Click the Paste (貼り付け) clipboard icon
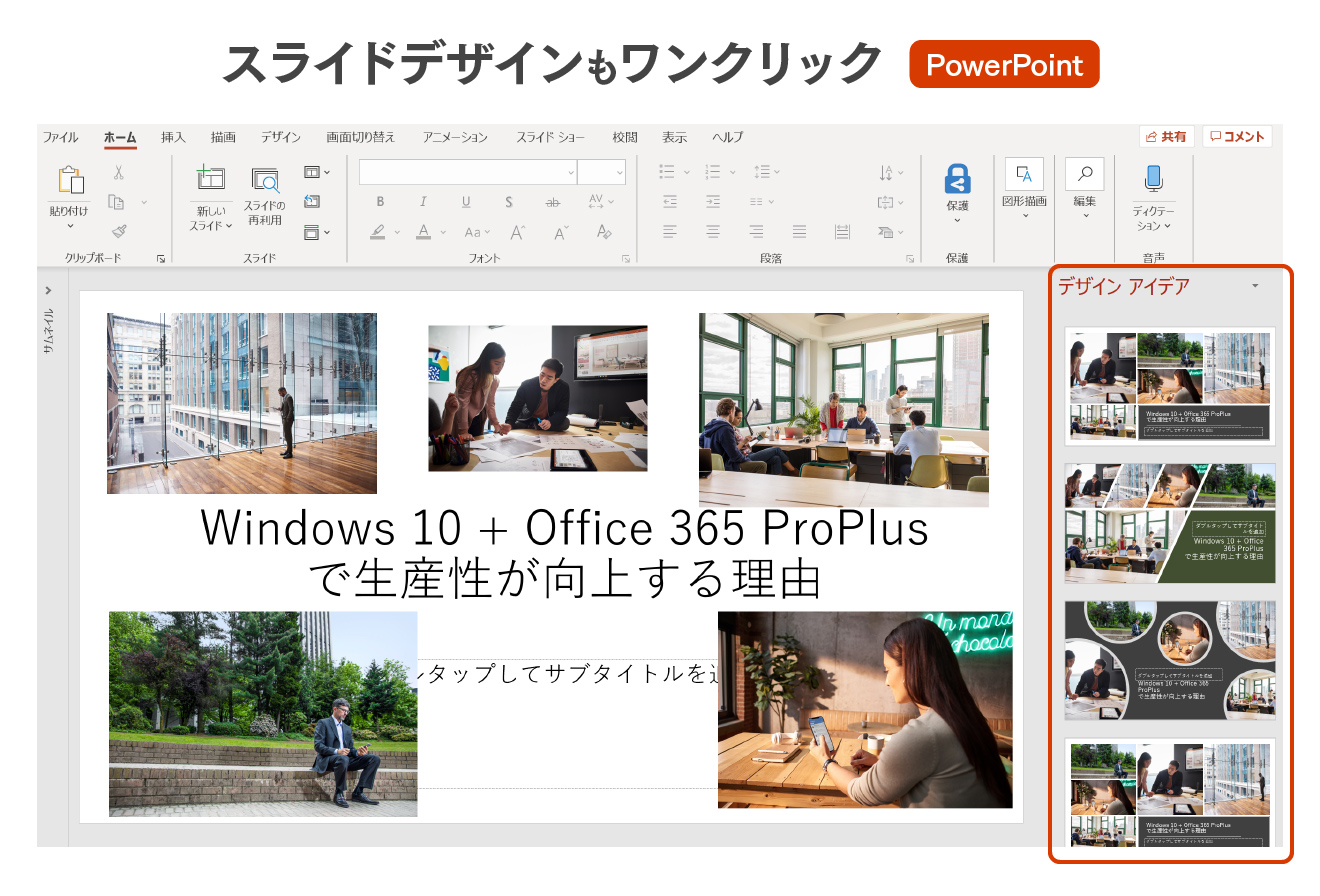Viewport: 1320px width, 896px height. click(x=71, y=181)
